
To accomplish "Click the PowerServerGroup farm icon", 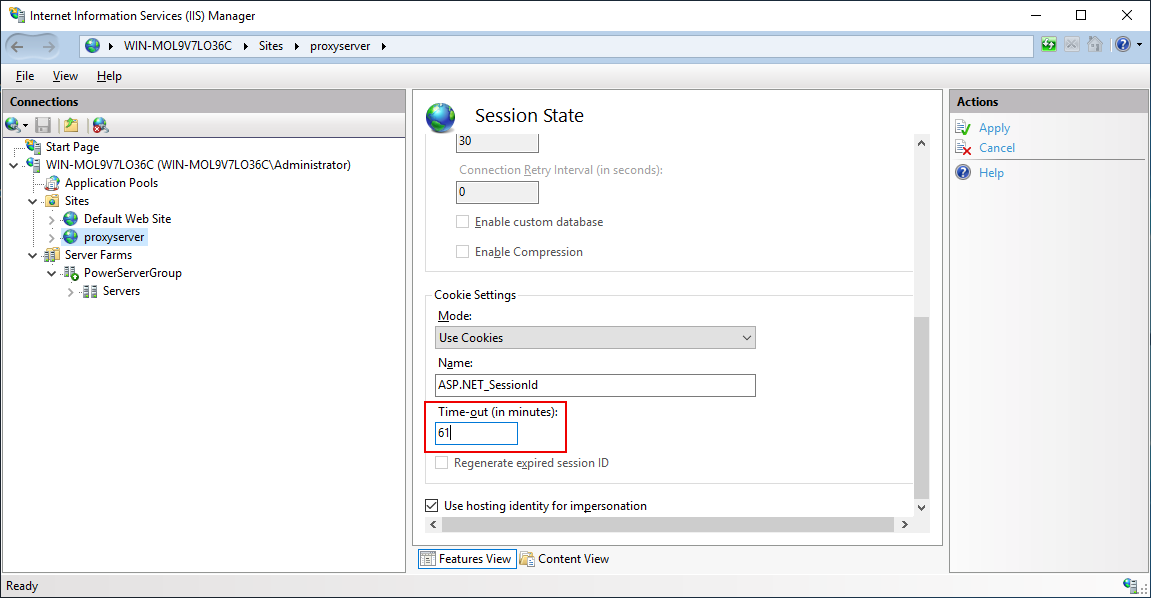I will 71,273.
